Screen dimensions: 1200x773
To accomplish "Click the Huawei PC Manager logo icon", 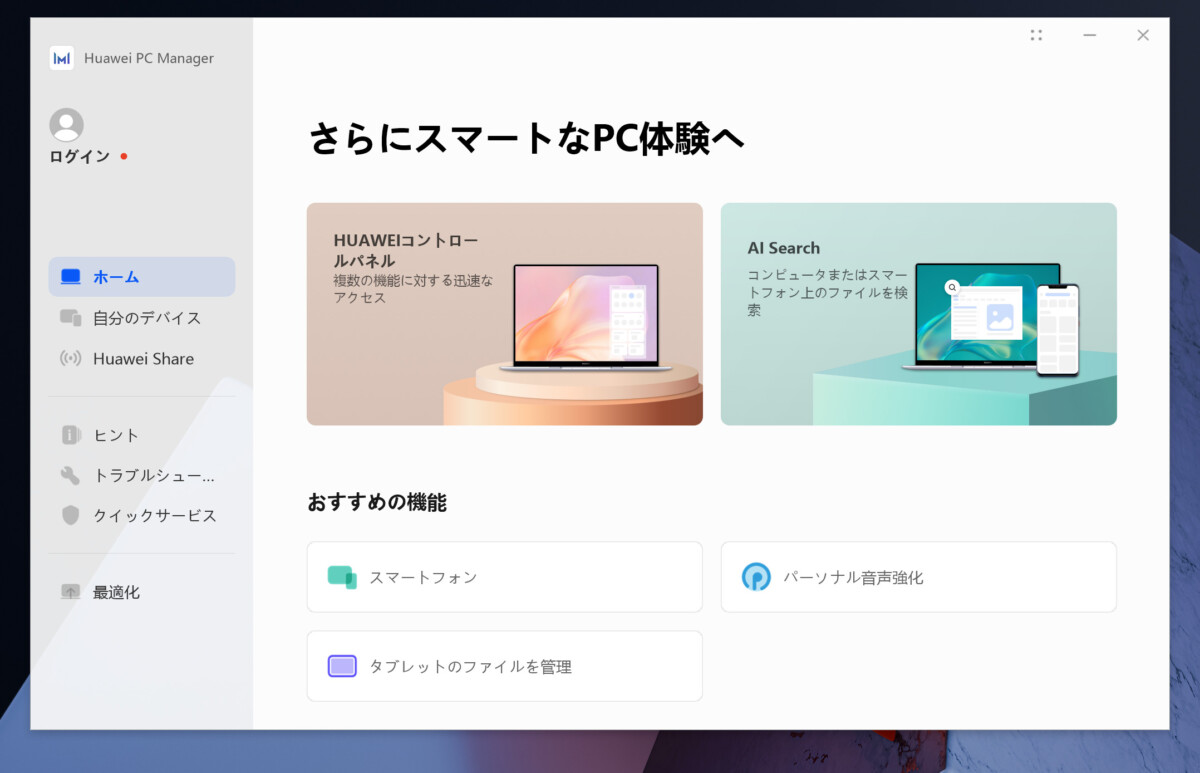I will pyautogui.click(x=61, y=58).
